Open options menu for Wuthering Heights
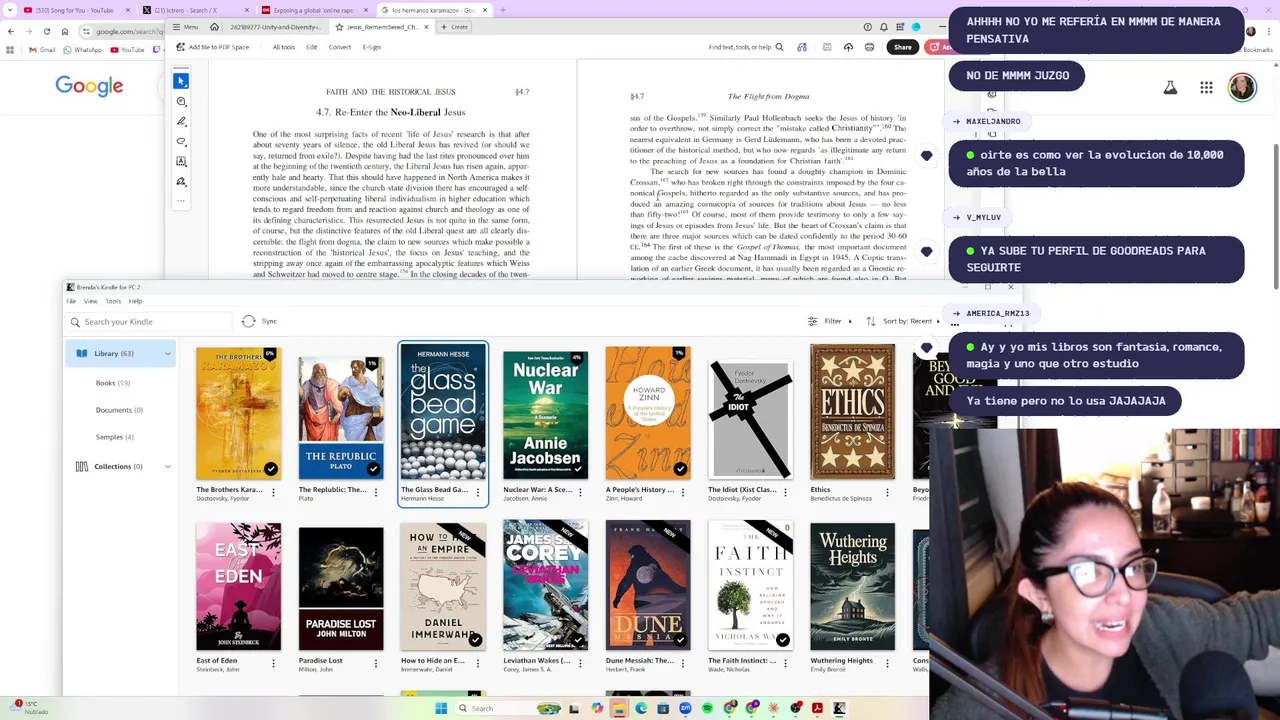 tap(887, 663)
